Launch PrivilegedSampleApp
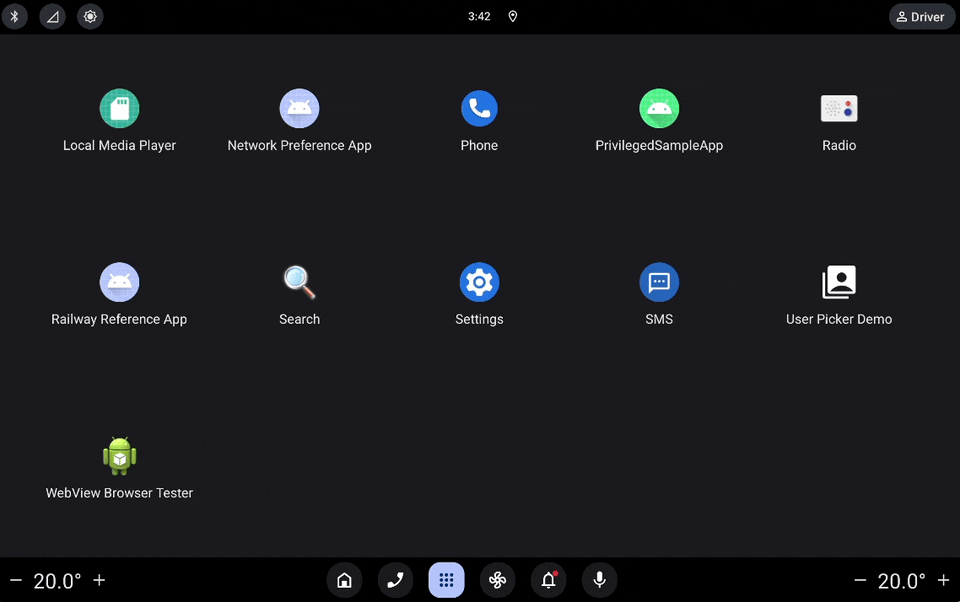 [x=659, y=108]
